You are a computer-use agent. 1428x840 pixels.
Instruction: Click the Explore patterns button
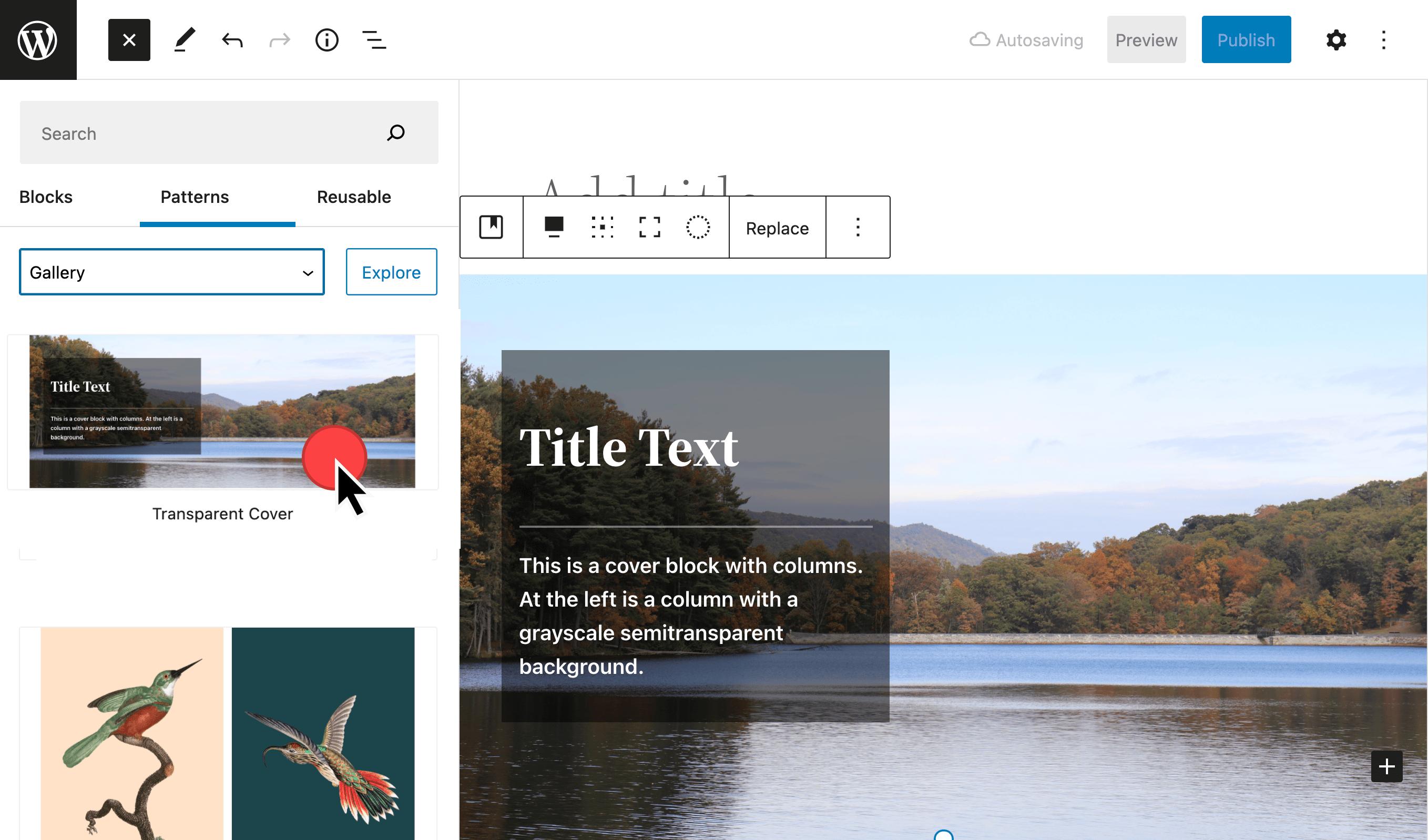point(391,272)
